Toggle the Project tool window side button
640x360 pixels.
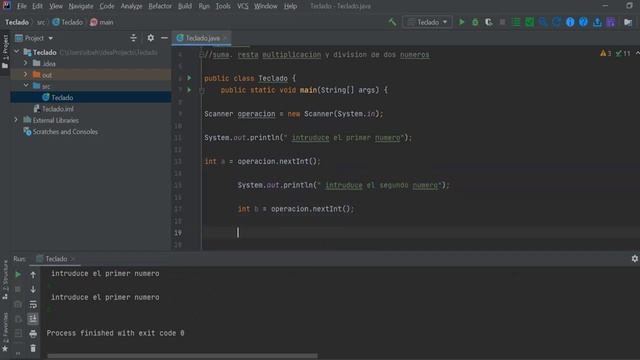[5, 52]
